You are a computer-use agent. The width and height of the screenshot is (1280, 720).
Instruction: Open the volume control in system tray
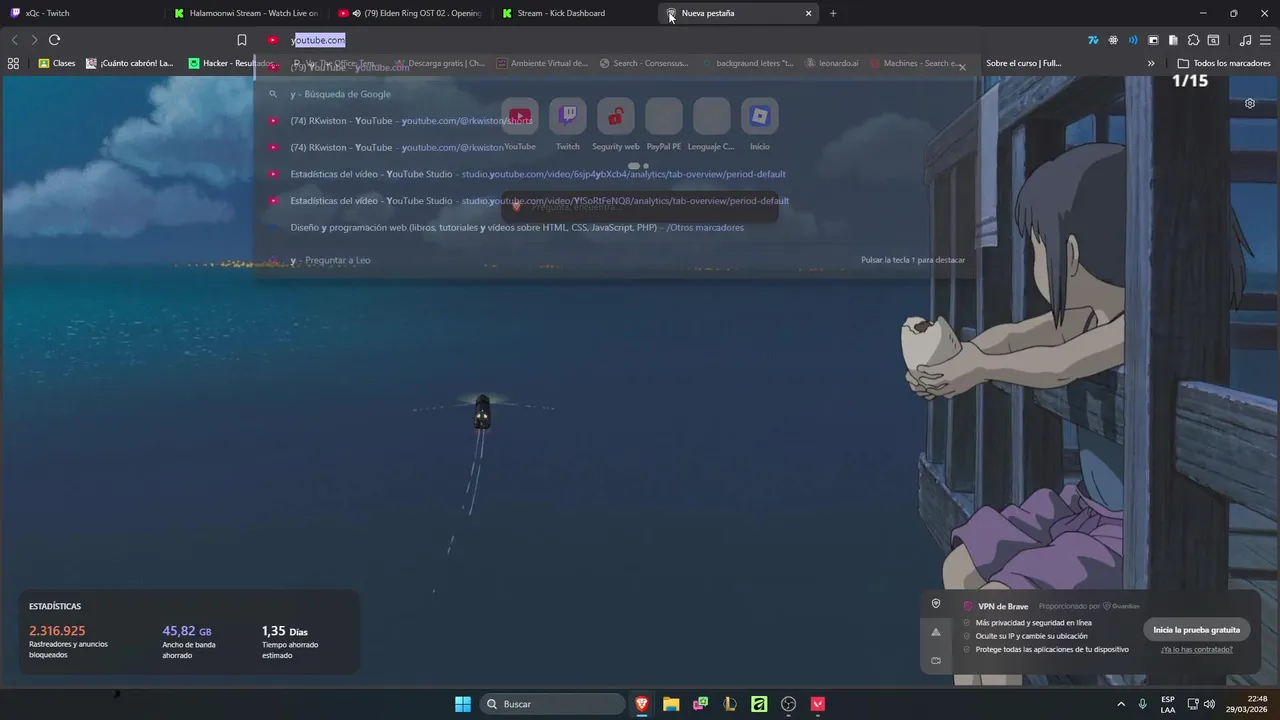[1210, 704]
